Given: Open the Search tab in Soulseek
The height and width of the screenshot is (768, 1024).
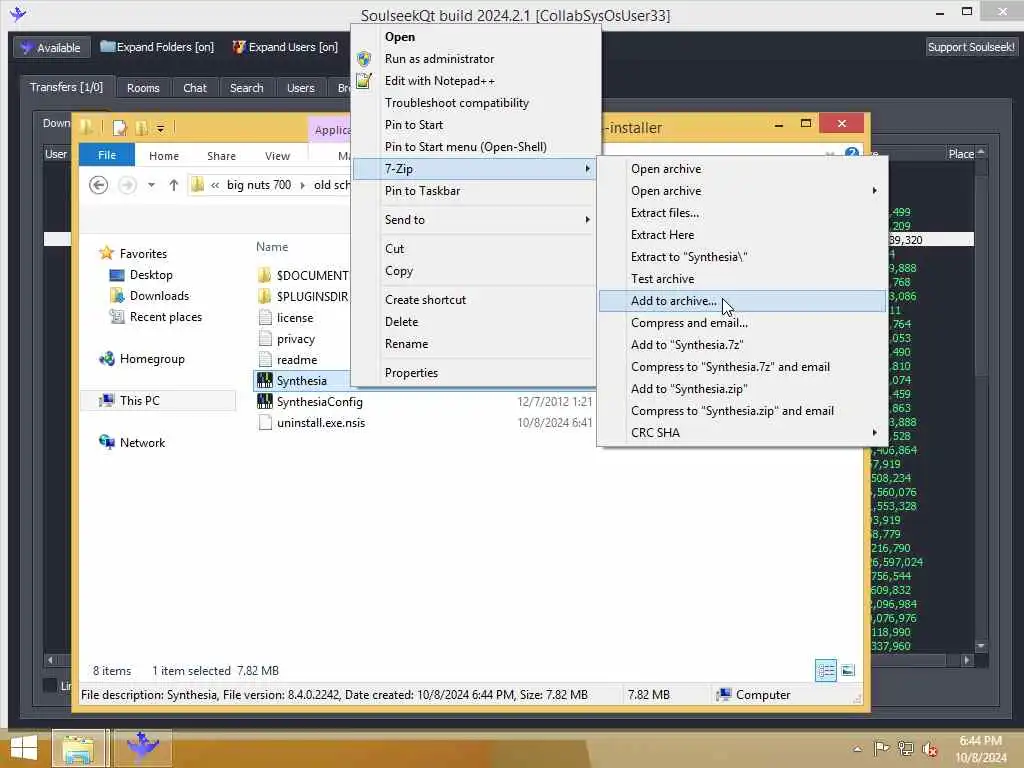Looking at the screenshot, I should pos(246,88).
